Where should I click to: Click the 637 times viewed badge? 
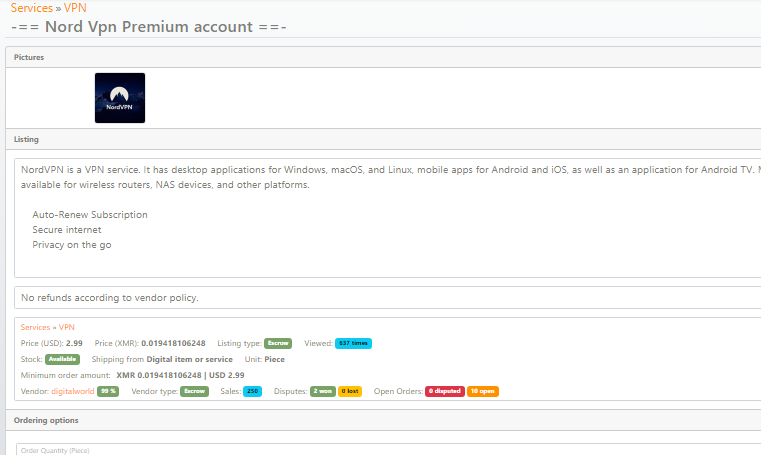click(x=353, y=343)
